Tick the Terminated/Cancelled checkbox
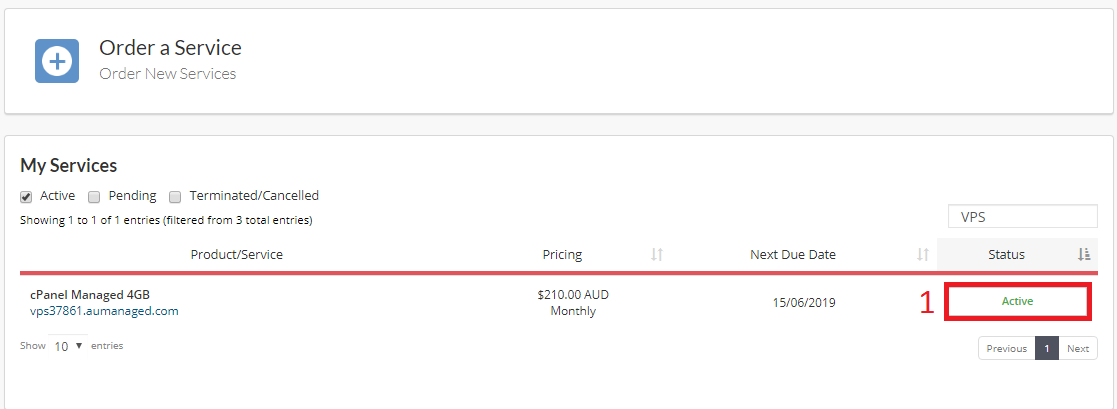The image size is (1117, 409). [175, 197]
